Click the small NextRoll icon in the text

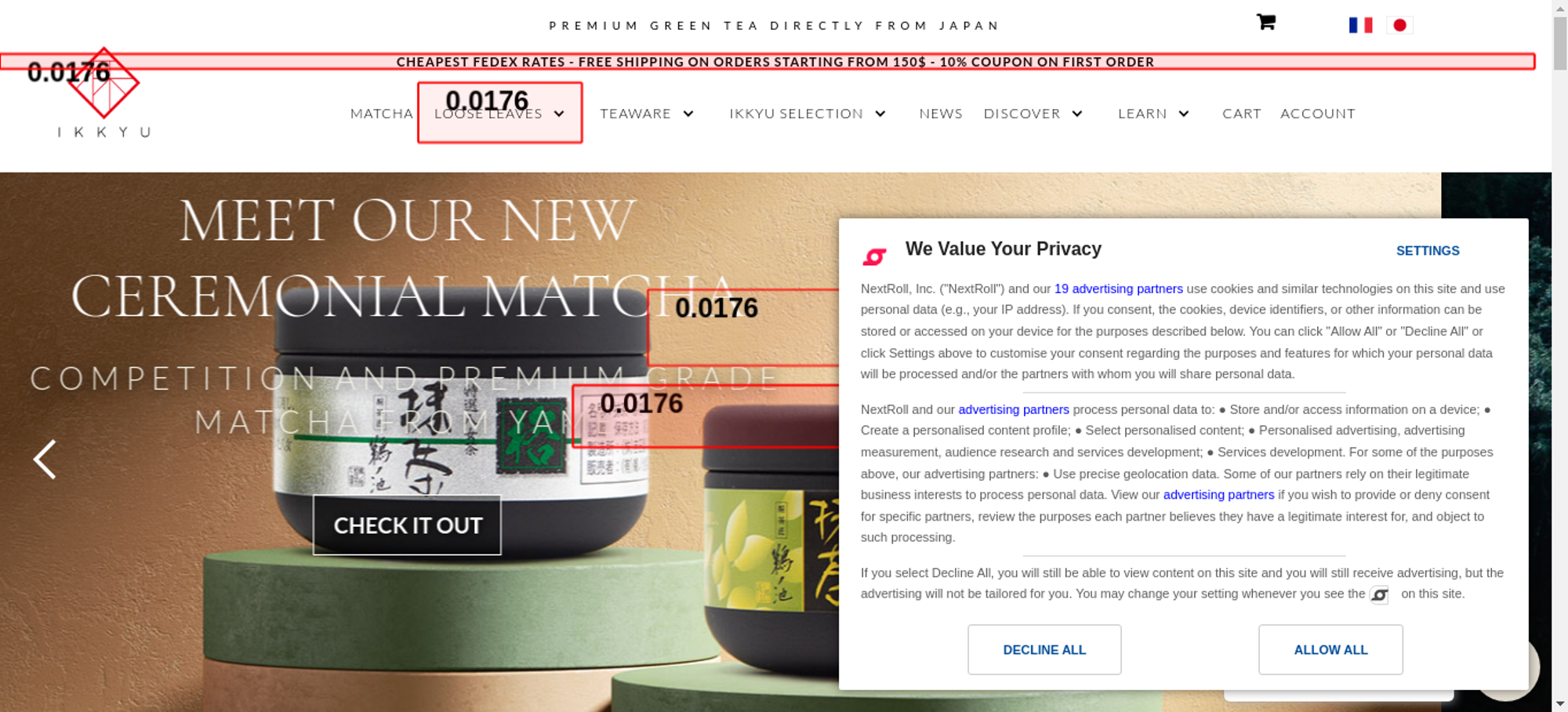(x=1379, y=595)
